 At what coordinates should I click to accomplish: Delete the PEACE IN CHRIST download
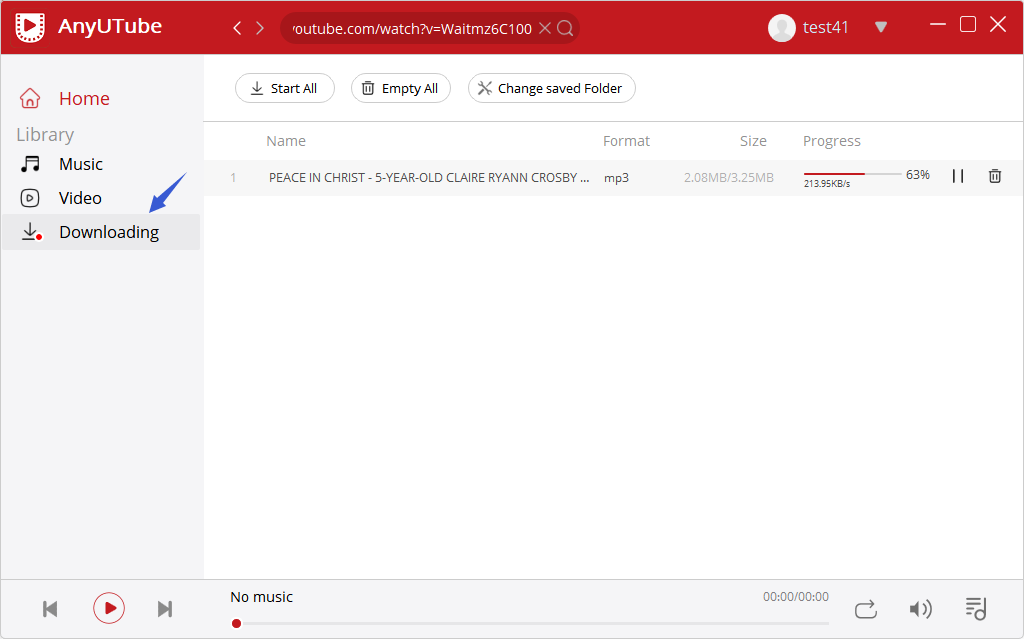pos(995,176)
